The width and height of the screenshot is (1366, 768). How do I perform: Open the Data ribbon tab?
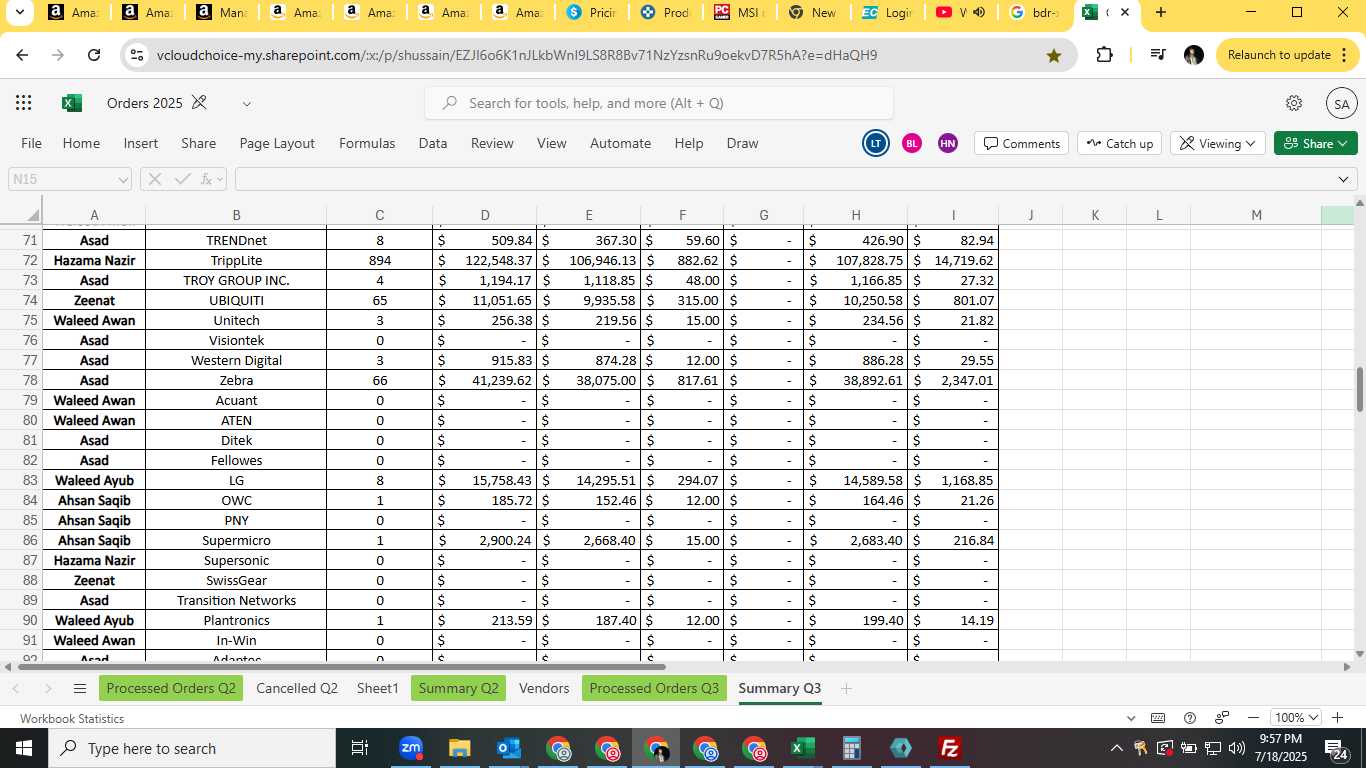[x=433, y=143]
